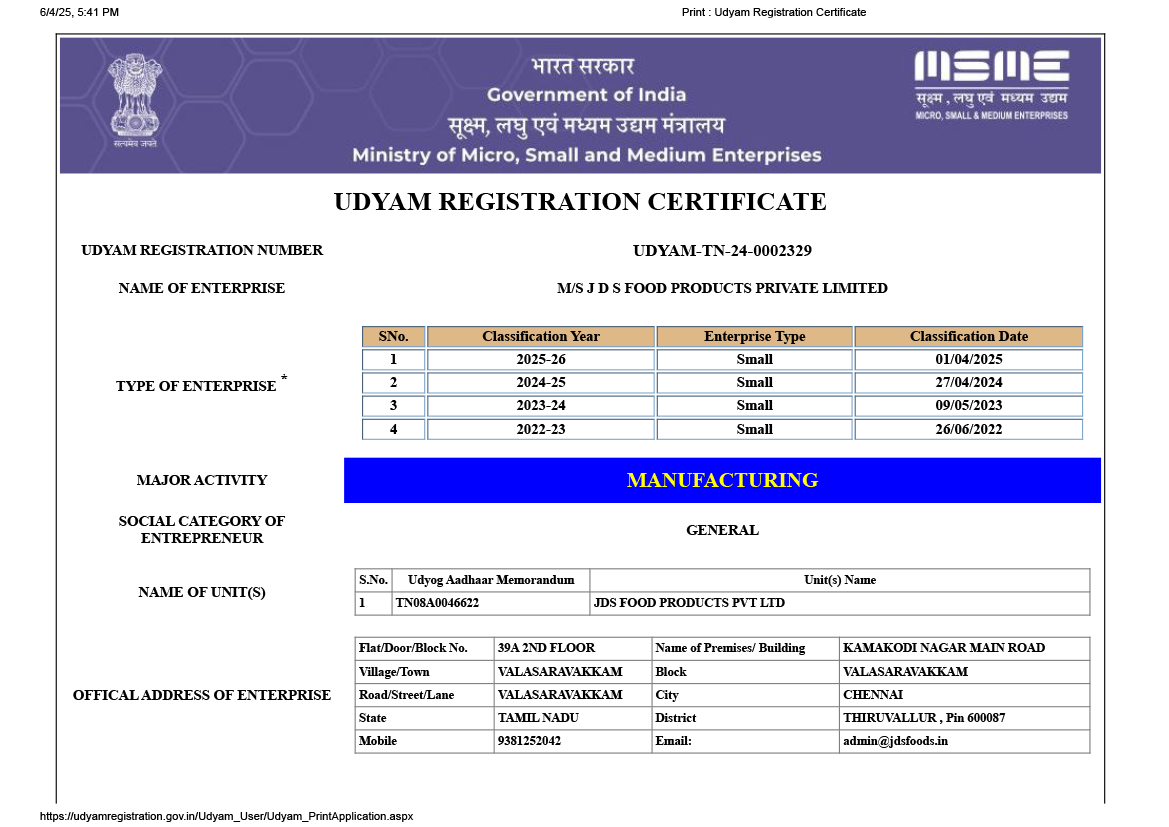The image size is (1169, 827).
Task: Select the enterprise name M/S J D S FOOD PRODUCTS
Action: tap(721, 288)
